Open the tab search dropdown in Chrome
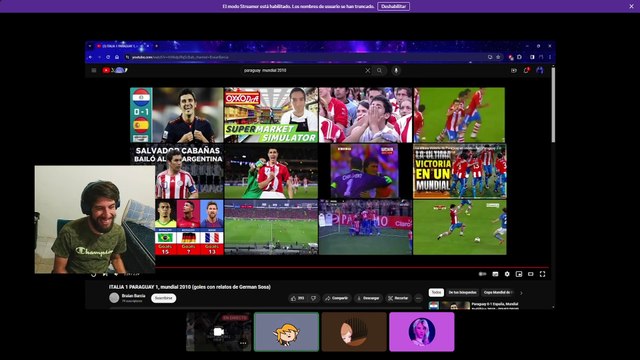This screenshot has height=360, width=640. click(x=90, y=46)
